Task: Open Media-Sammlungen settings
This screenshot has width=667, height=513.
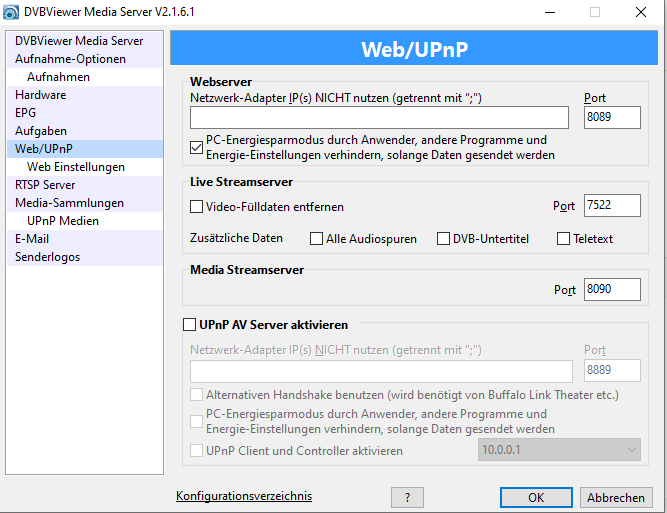Action: point(85,203)
